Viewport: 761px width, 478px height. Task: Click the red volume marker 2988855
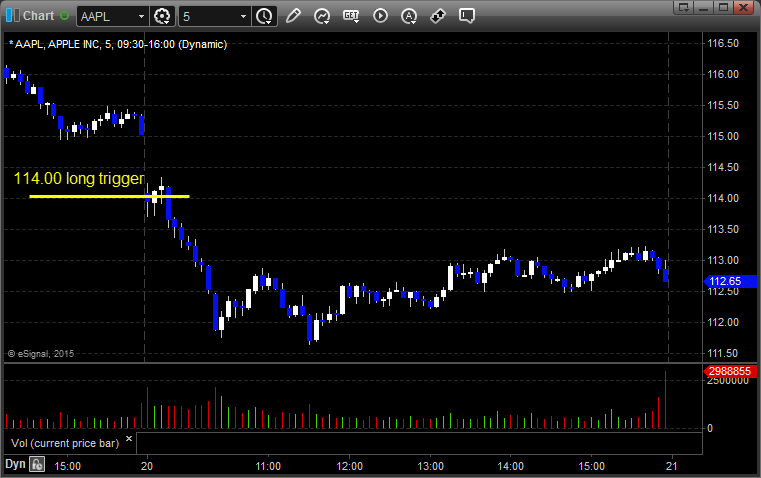(730, 371)
